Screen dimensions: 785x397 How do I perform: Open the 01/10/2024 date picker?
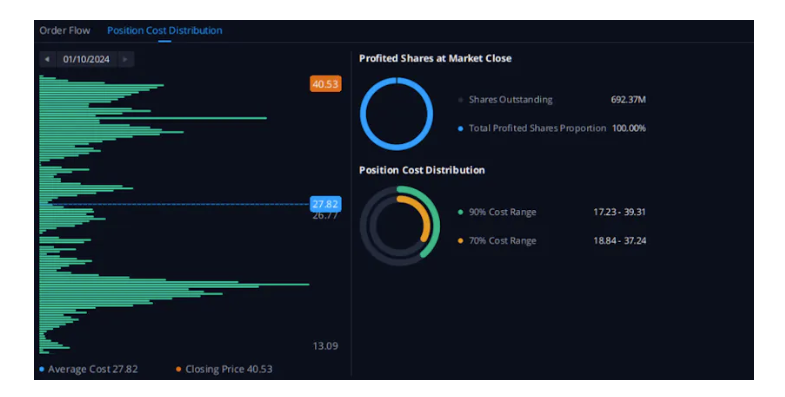click(x=86, y=59)
